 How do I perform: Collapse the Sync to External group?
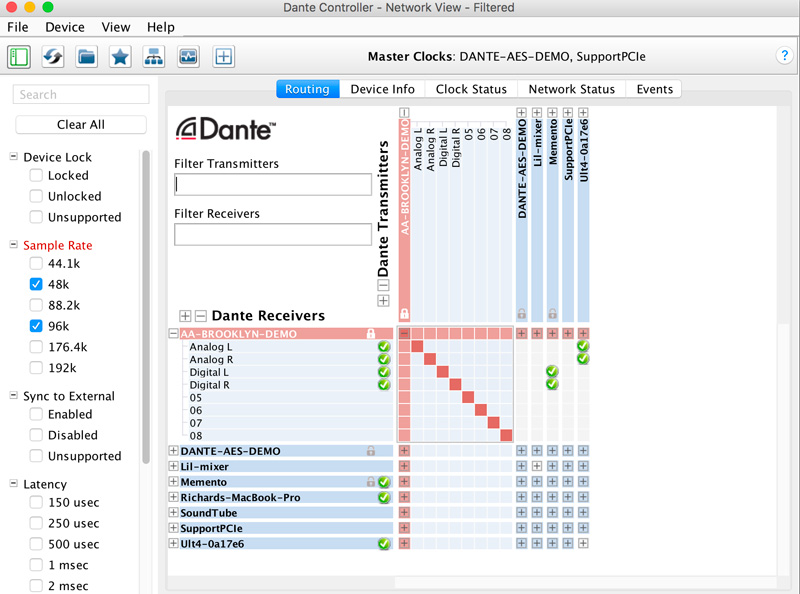click(14, 395)
